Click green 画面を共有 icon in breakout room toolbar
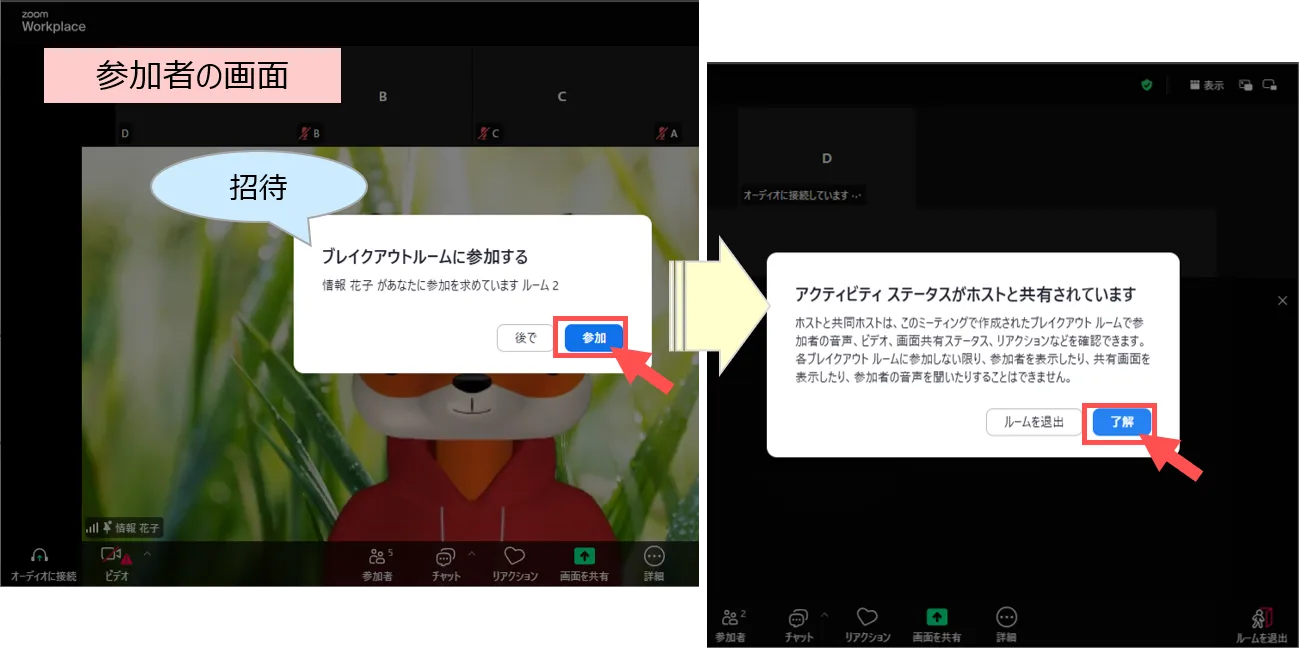1299x648 pixels. [937, 617]
